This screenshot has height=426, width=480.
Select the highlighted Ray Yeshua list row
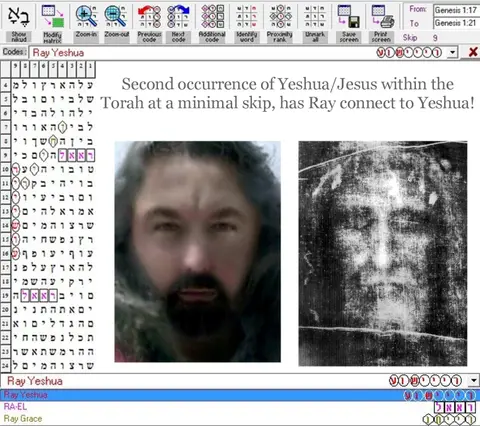coord(240,395)
